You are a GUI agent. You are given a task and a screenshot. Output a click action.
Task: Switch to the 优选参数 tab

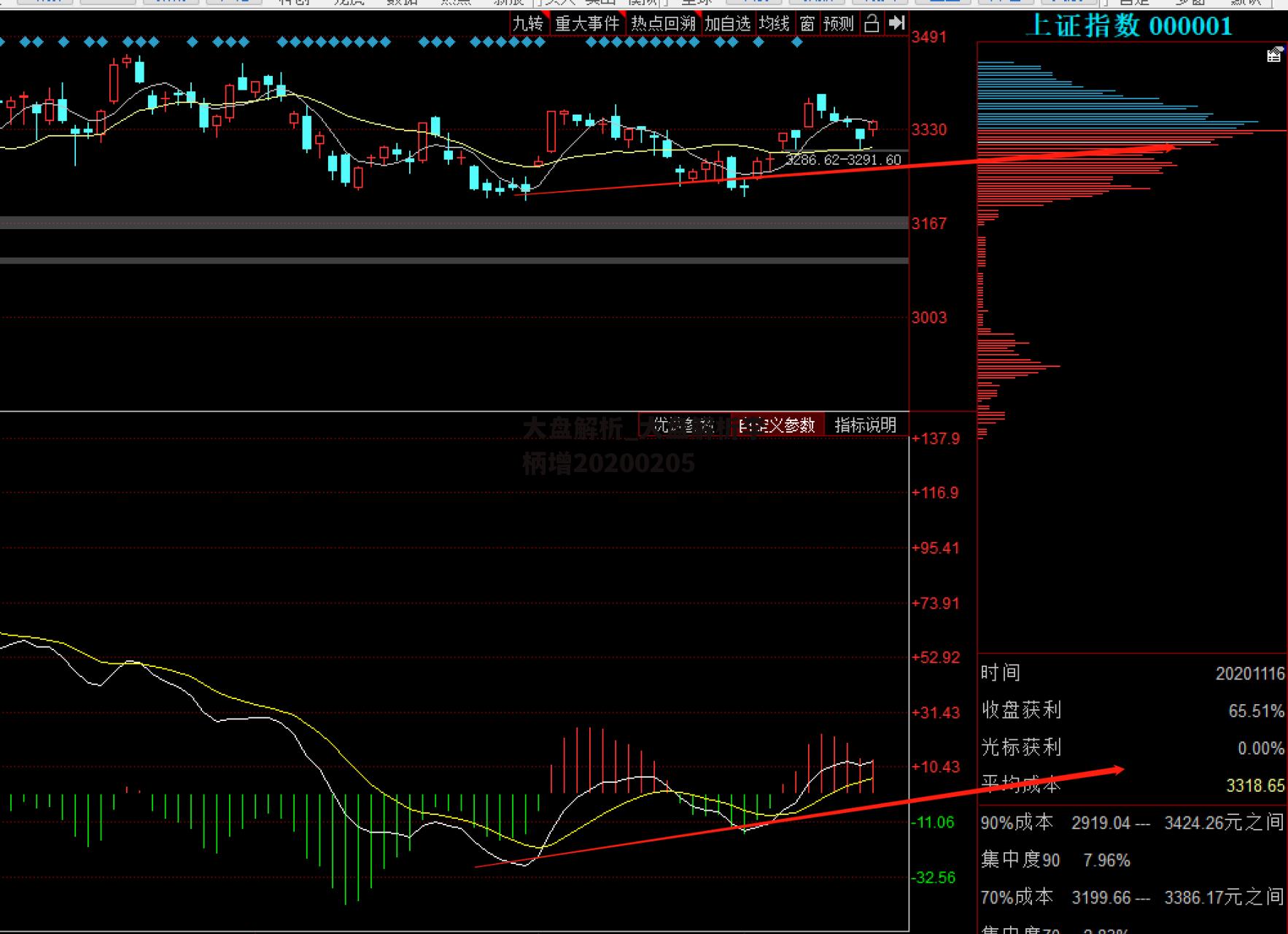[683, 425]
